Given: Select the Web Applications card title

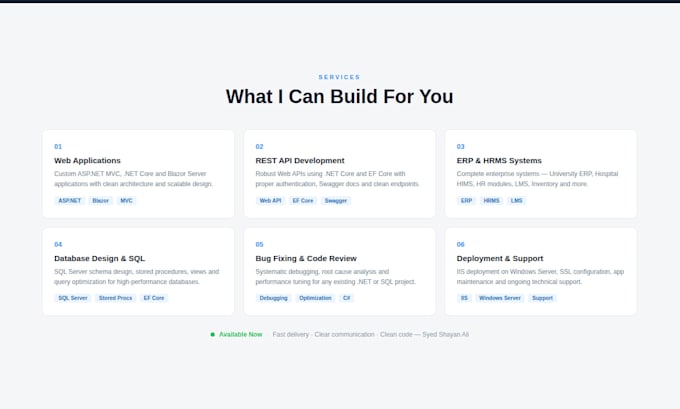Looking at the screenshot, I should [x=87, y=160].
